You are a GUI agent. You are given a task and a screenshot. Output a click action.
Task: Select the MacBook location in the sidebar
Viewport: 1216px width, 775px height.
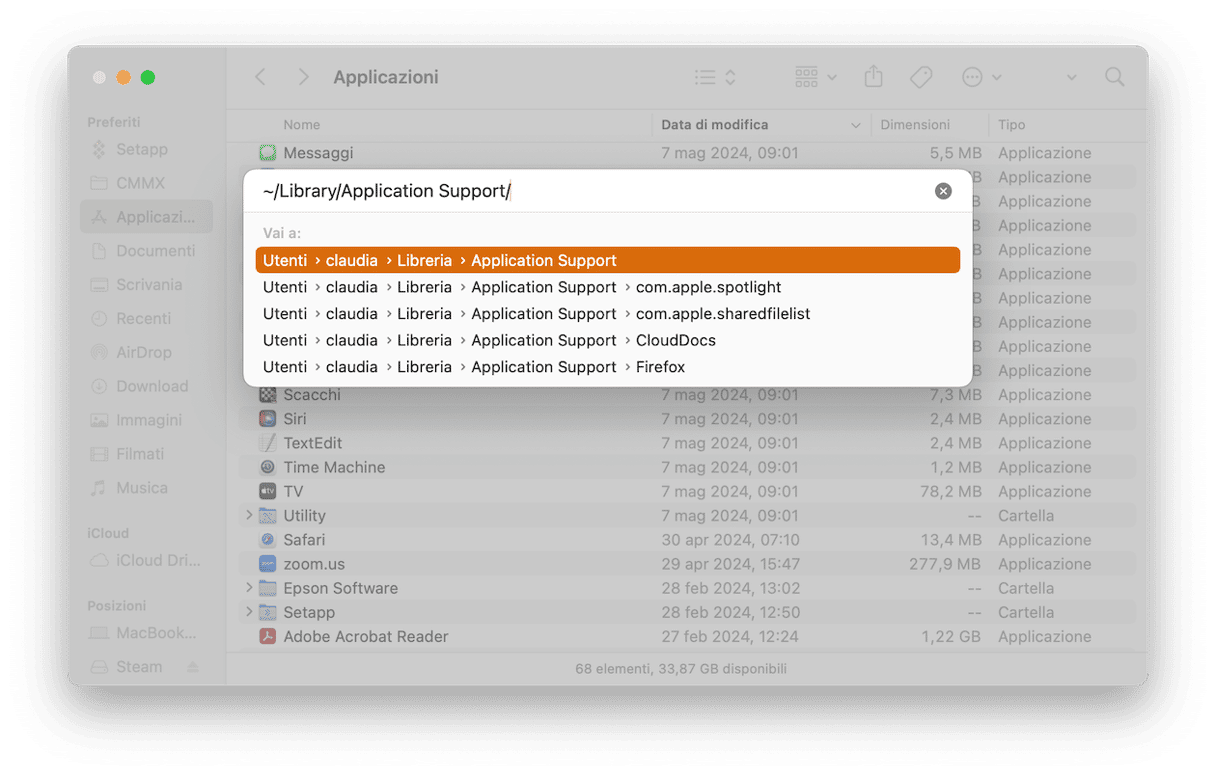[x=146, y=633]
